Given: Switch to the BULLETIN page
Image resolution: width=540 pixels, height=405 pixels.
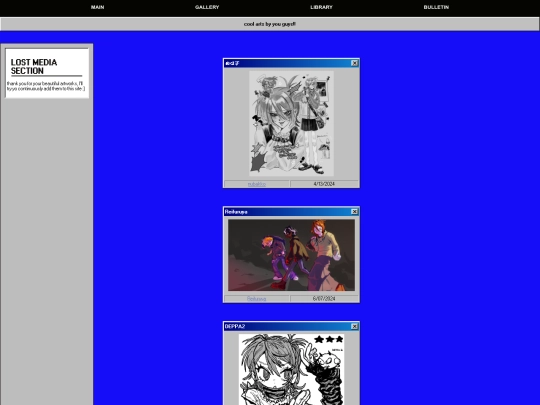Looking at the screenshot, I should pyautogui.click(x=436, y=7).
